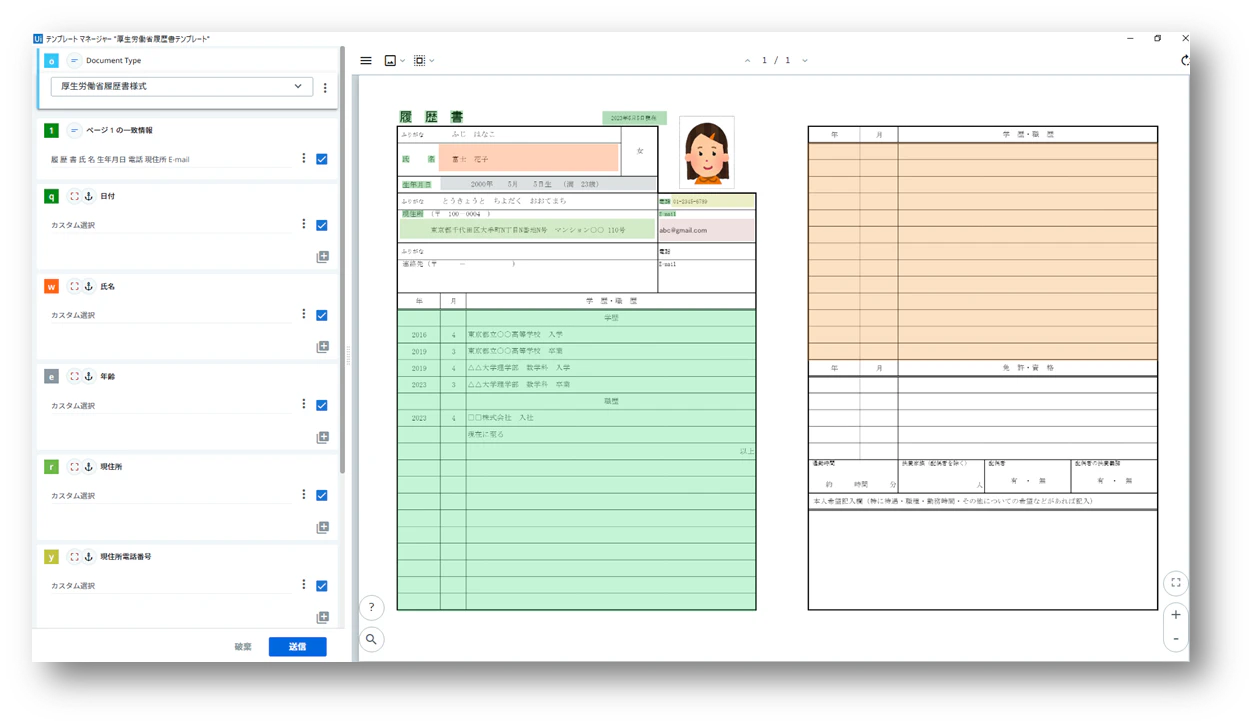
Task: Toggle the 日付 field checkbox
Action: [322, 225]
